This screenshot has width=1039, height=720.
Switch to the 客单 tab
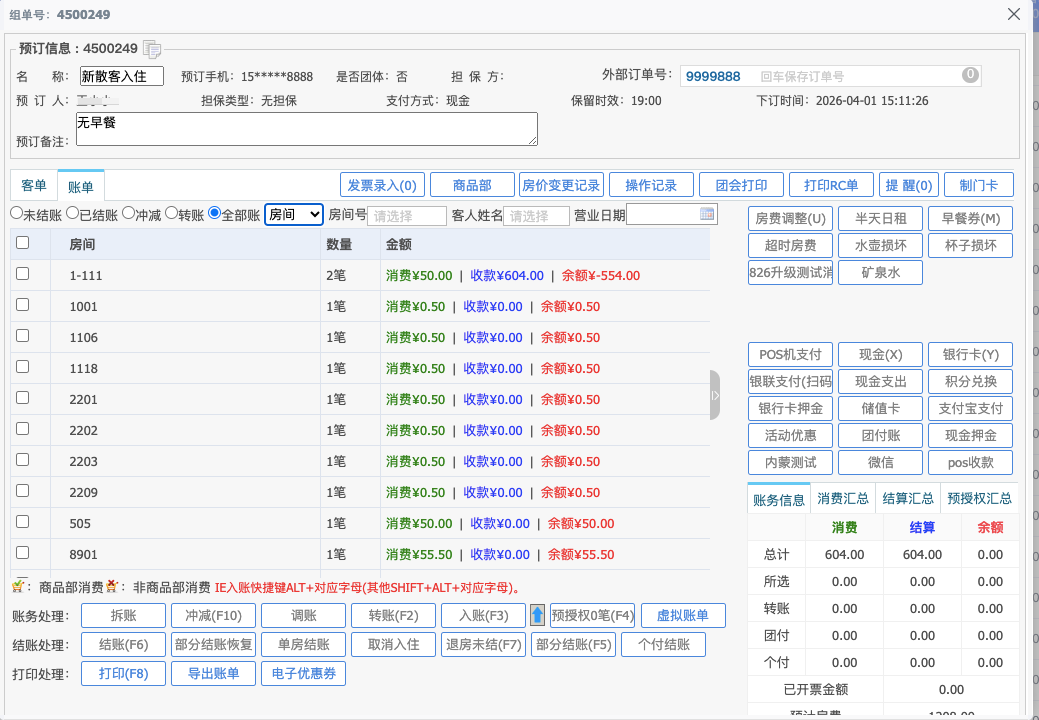(x=34, y=186)
